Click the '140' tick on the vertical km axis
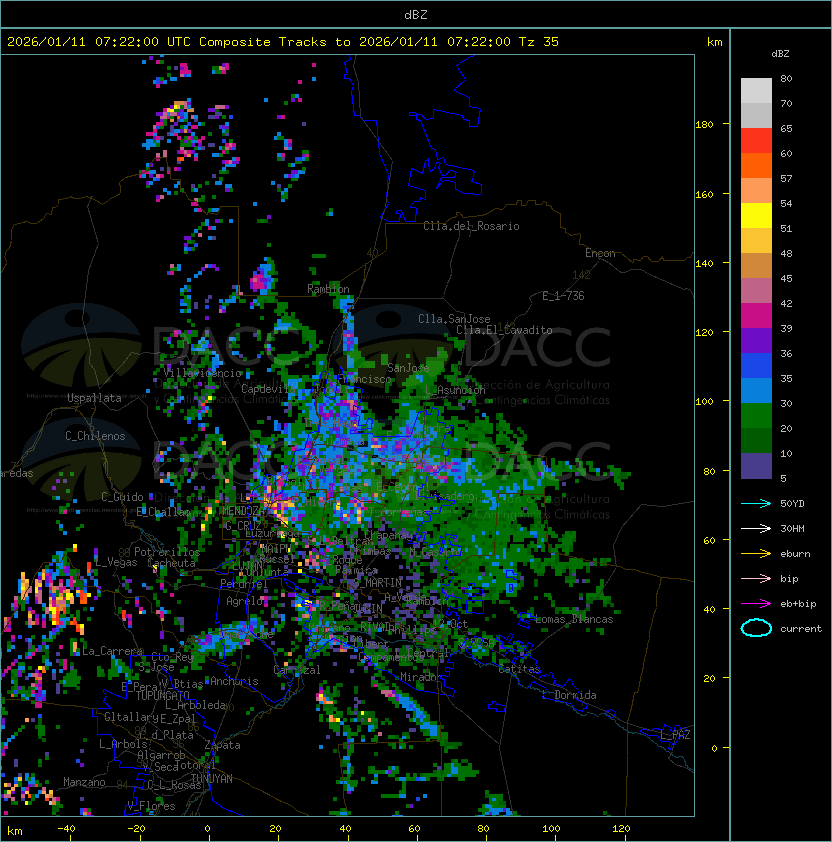 click(x=704, y=263)
